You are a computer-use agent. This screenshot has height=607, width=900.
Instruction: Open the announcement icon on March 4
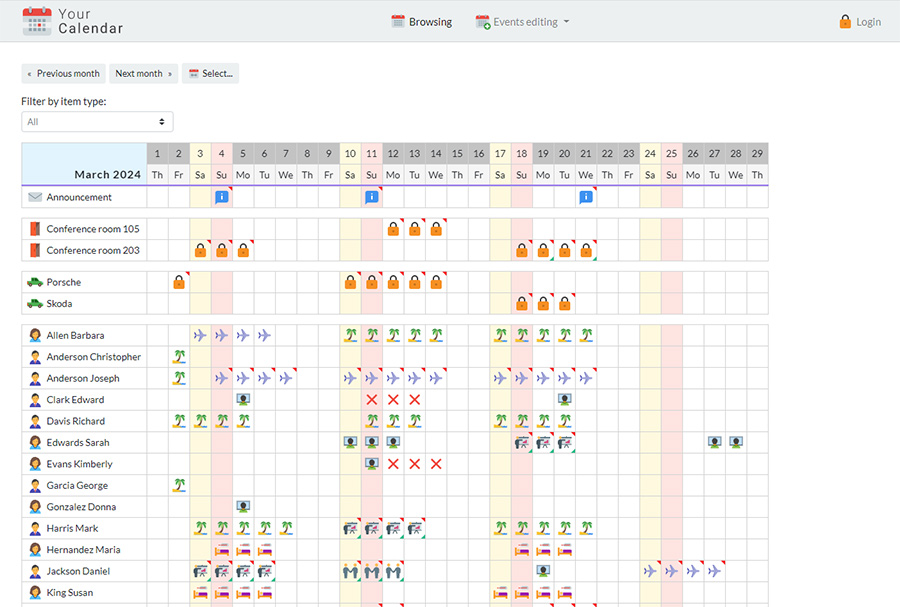click(x=221, y=197)
